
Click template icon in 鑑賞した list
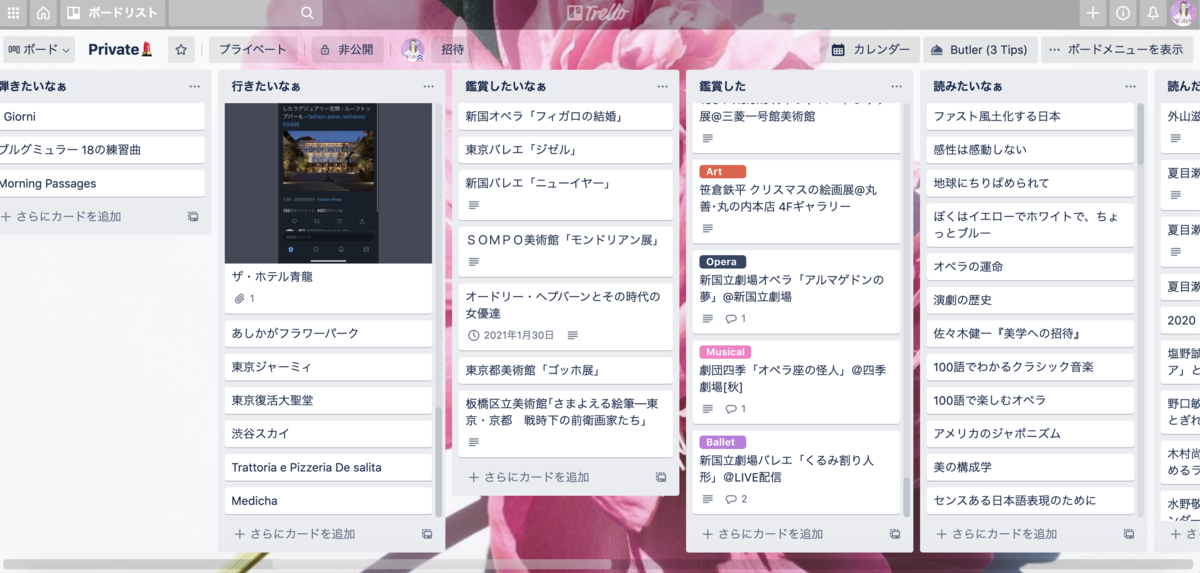click(895, 534)
